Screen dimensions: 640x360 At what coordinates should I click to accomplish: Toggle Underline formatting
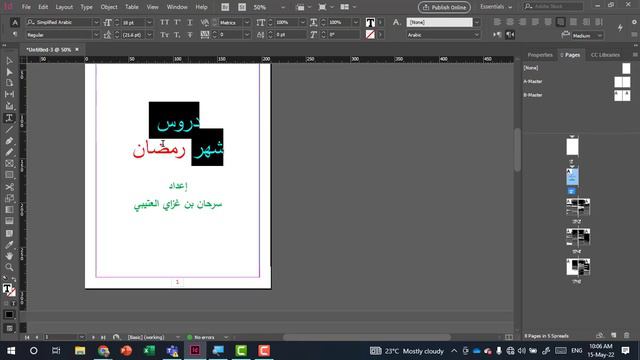coord(190,22)
